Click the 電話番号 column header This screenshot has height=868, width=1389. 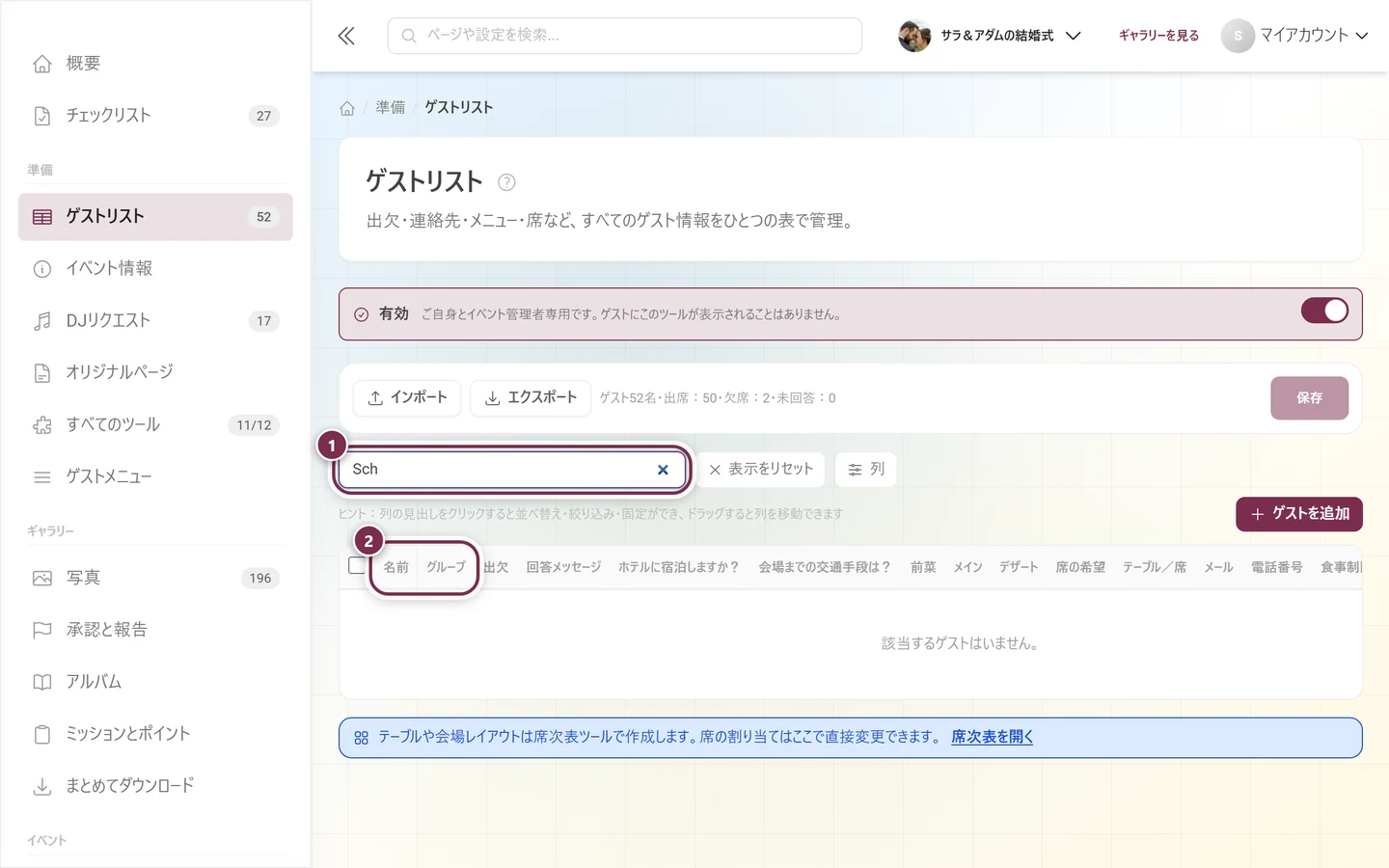1277,567
